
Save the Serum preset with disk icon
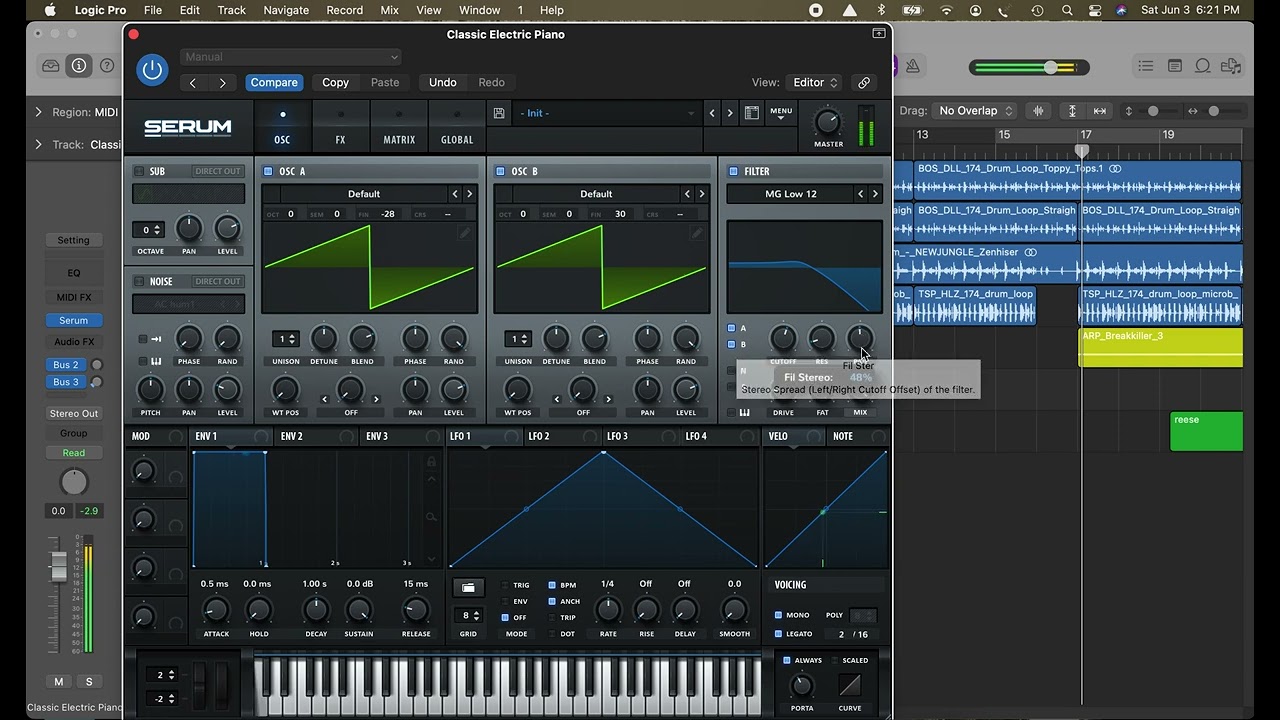click(x=499, y=113)
